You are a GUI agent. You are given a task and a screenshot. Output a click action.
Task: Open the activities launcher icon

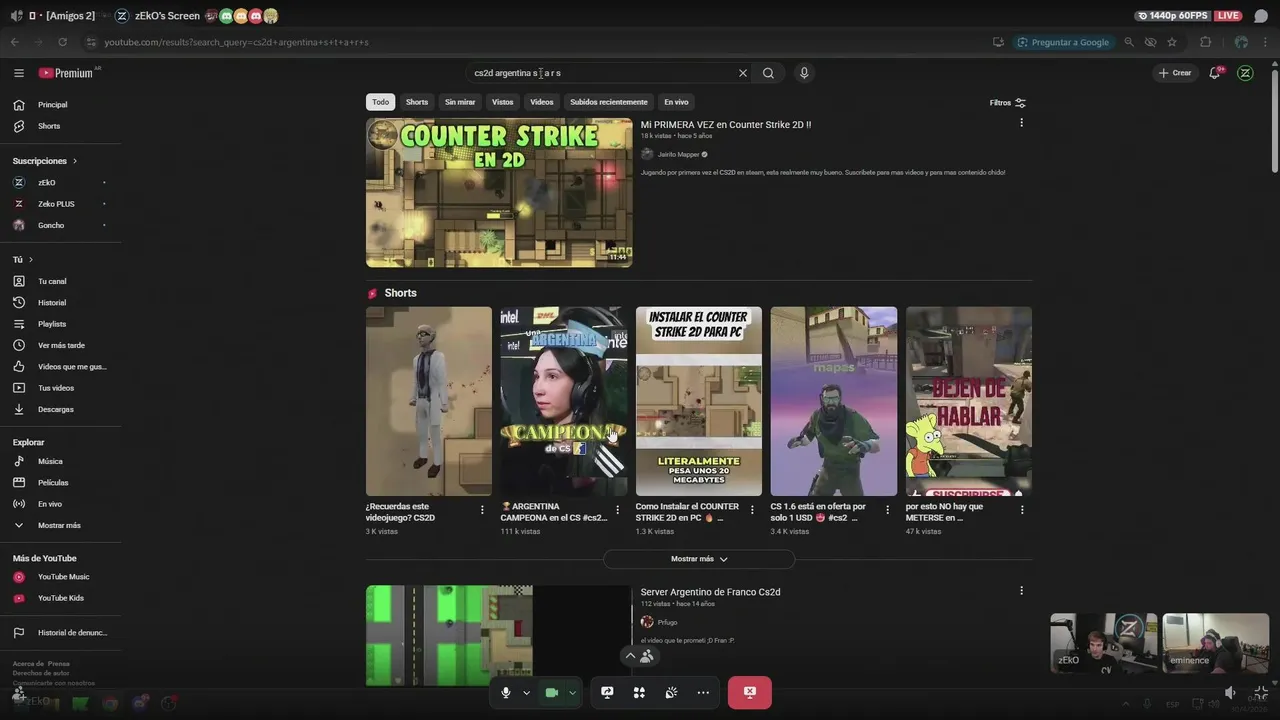639,692
